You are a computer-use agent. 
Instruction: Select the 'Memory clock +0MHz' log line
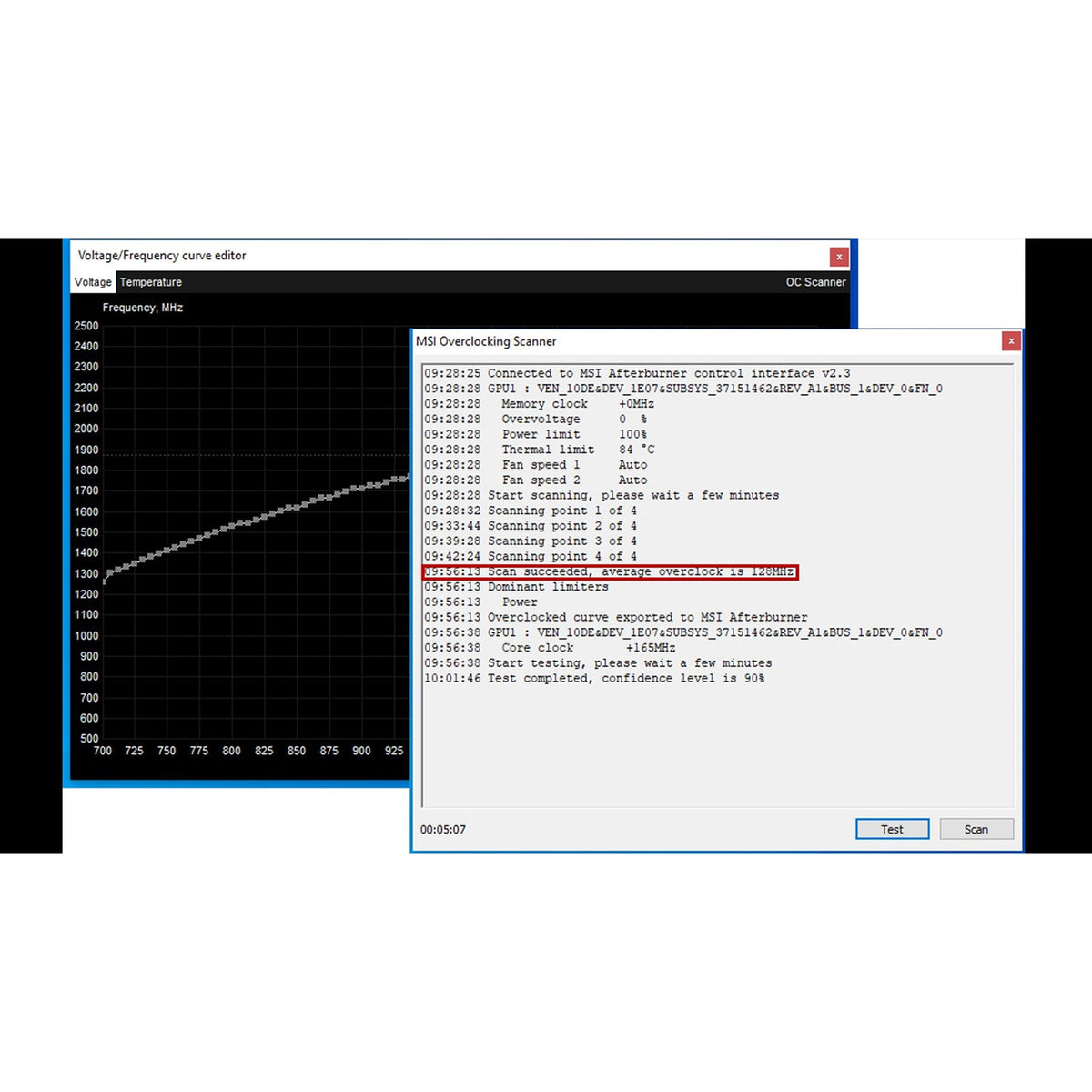point(539,404)
